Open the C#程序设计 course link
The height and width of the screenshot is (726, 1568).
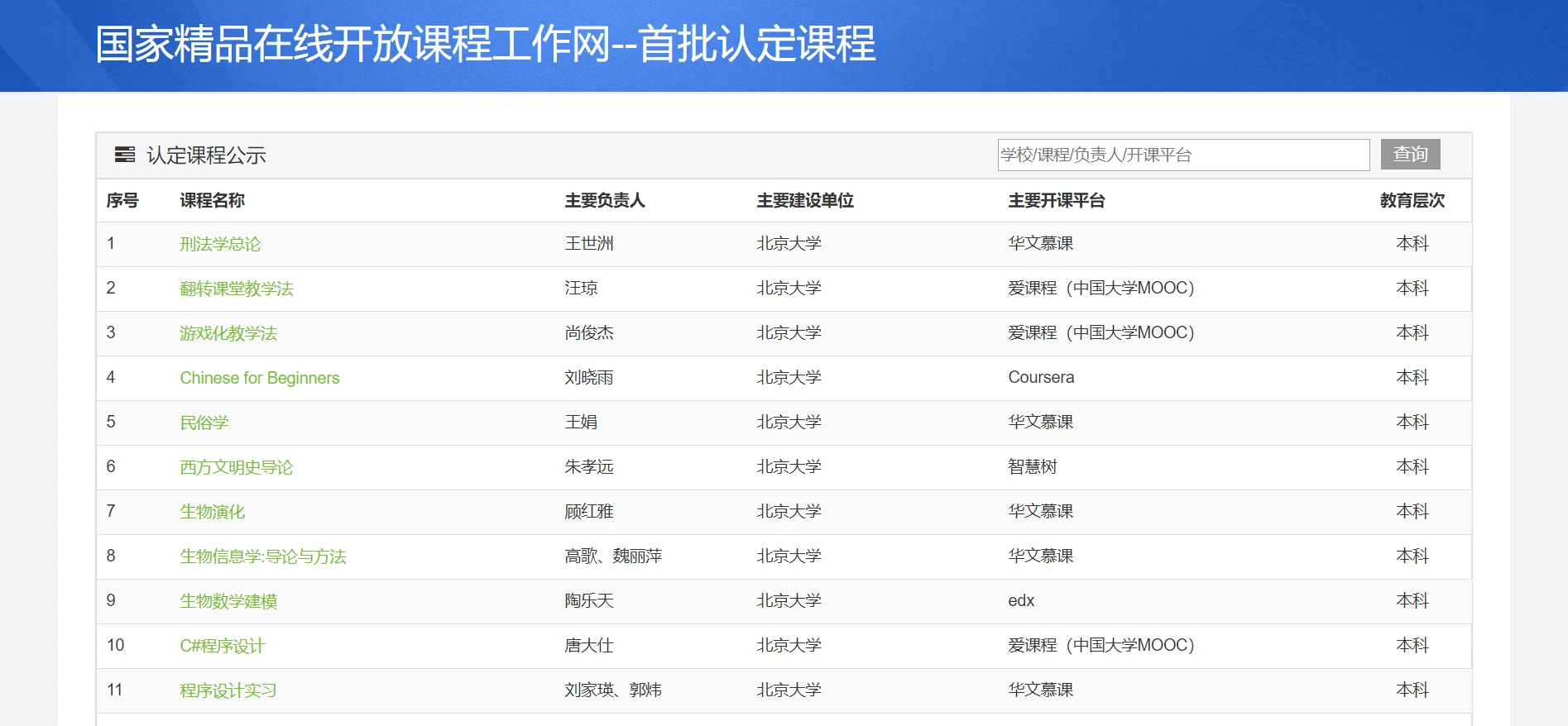click(223, 646)
